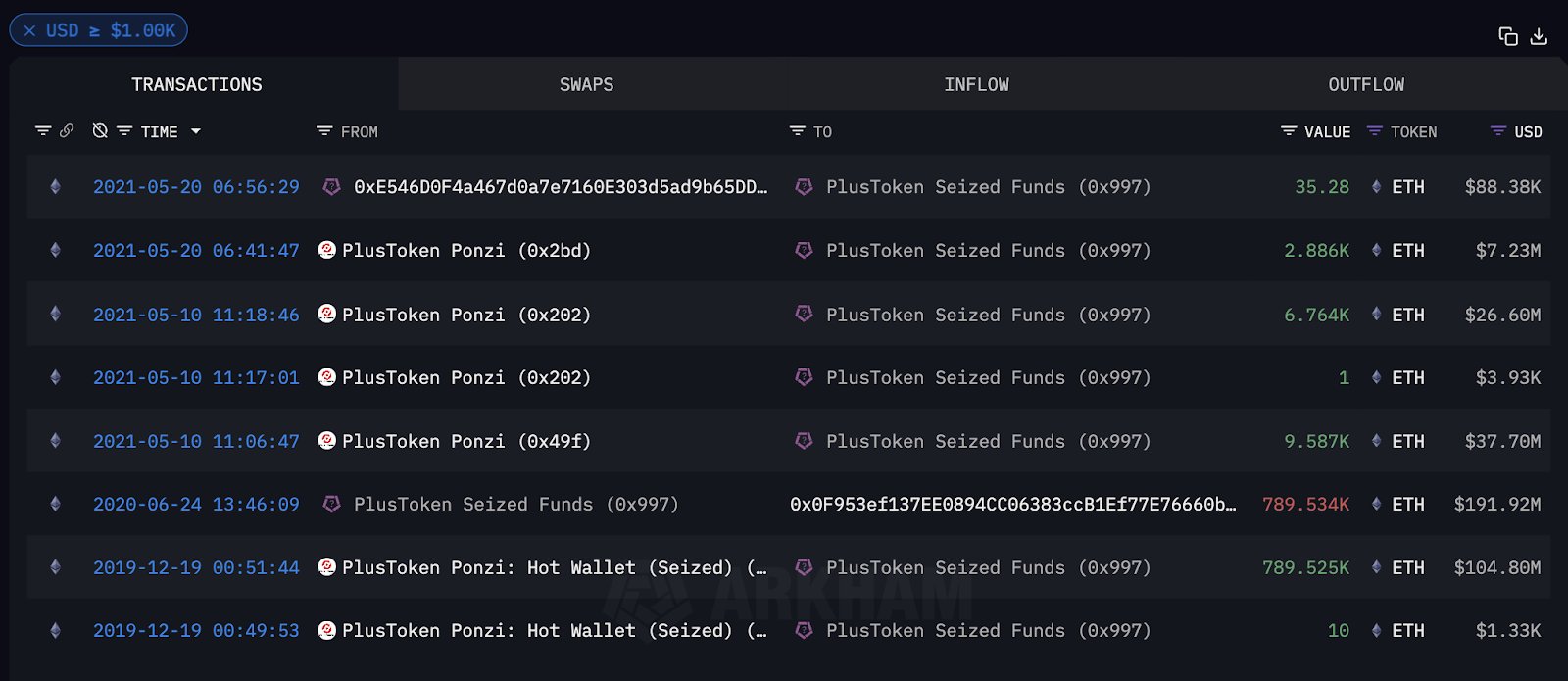1568x681 pixels.
Task: Click the USD amount $7.23M
Action: click(1508, 250)
